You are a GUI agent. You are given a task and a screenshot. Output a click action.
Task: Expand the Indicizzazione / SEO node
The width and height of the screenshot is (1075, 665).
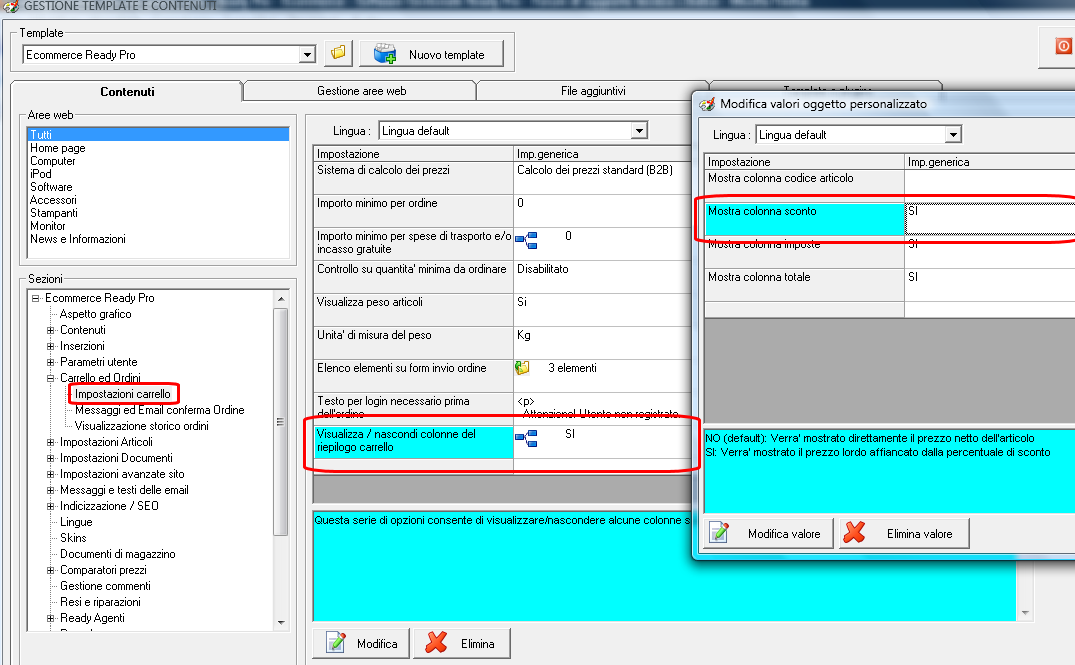point(50,506)
